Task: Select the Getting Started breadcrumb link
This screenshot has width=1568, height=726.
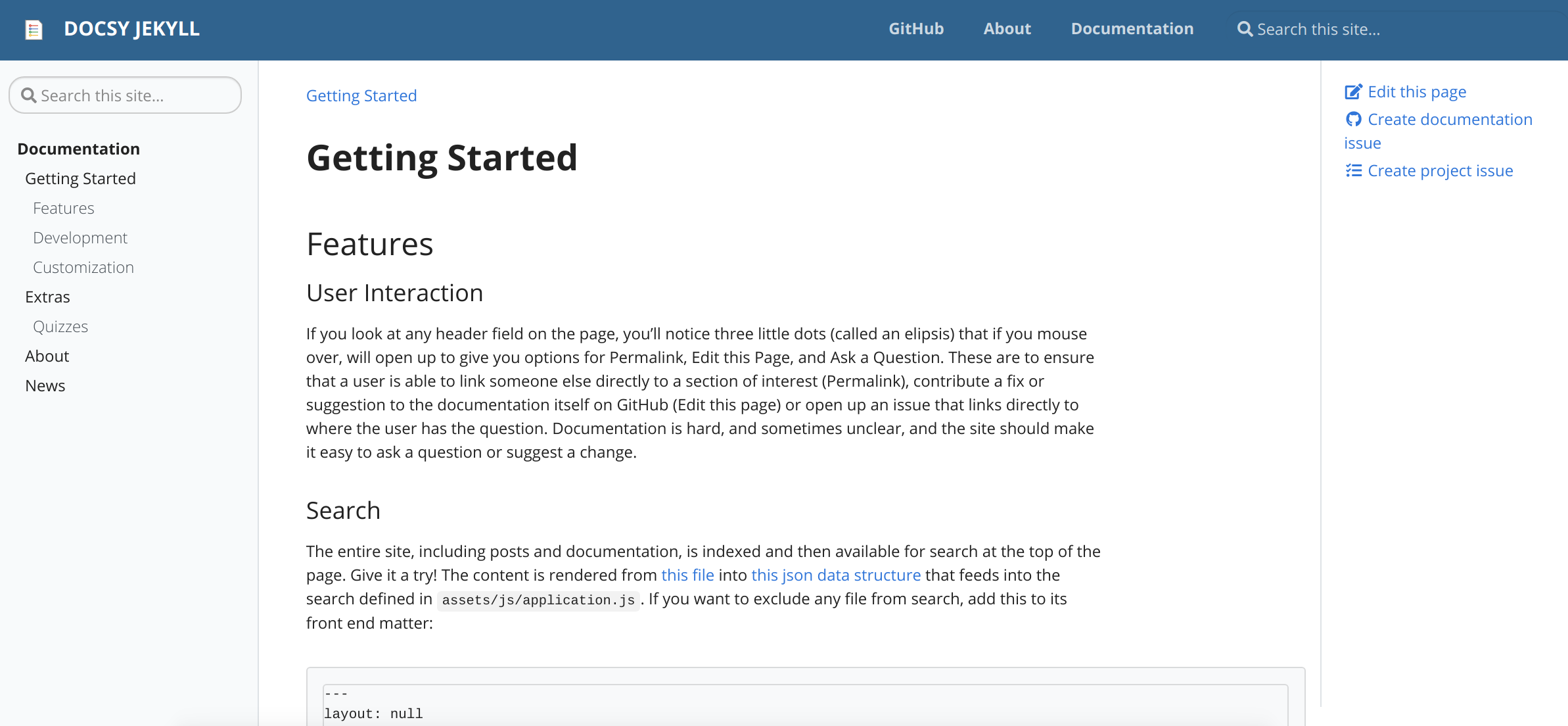Action: (362, 95)
